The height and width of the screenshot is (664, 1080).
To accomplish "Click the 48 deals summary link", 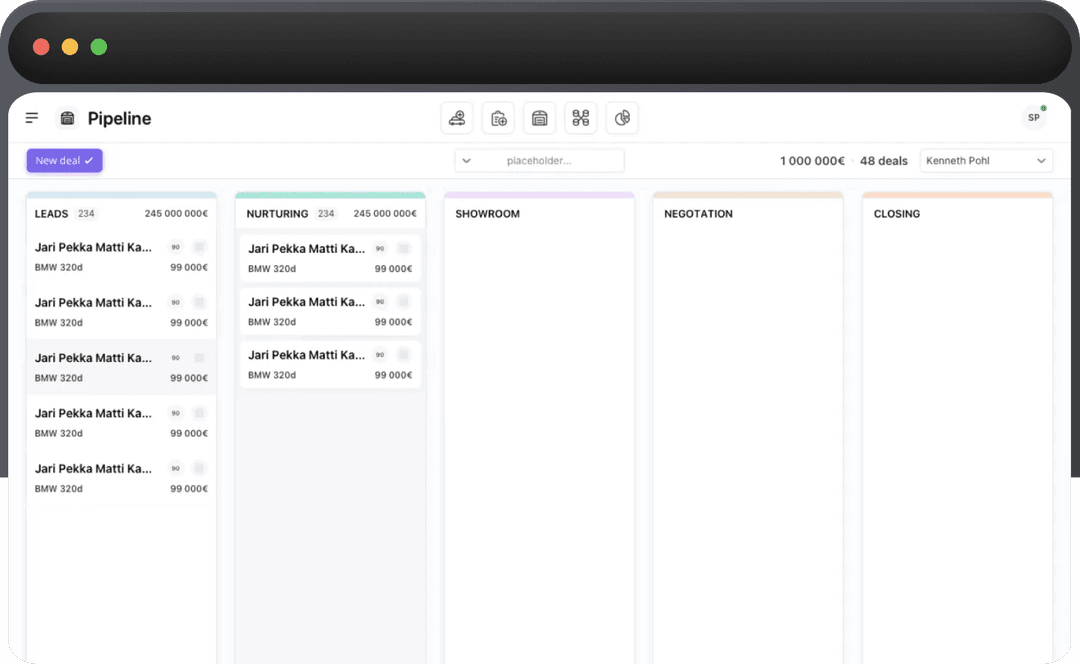I will tap(884, 160).
